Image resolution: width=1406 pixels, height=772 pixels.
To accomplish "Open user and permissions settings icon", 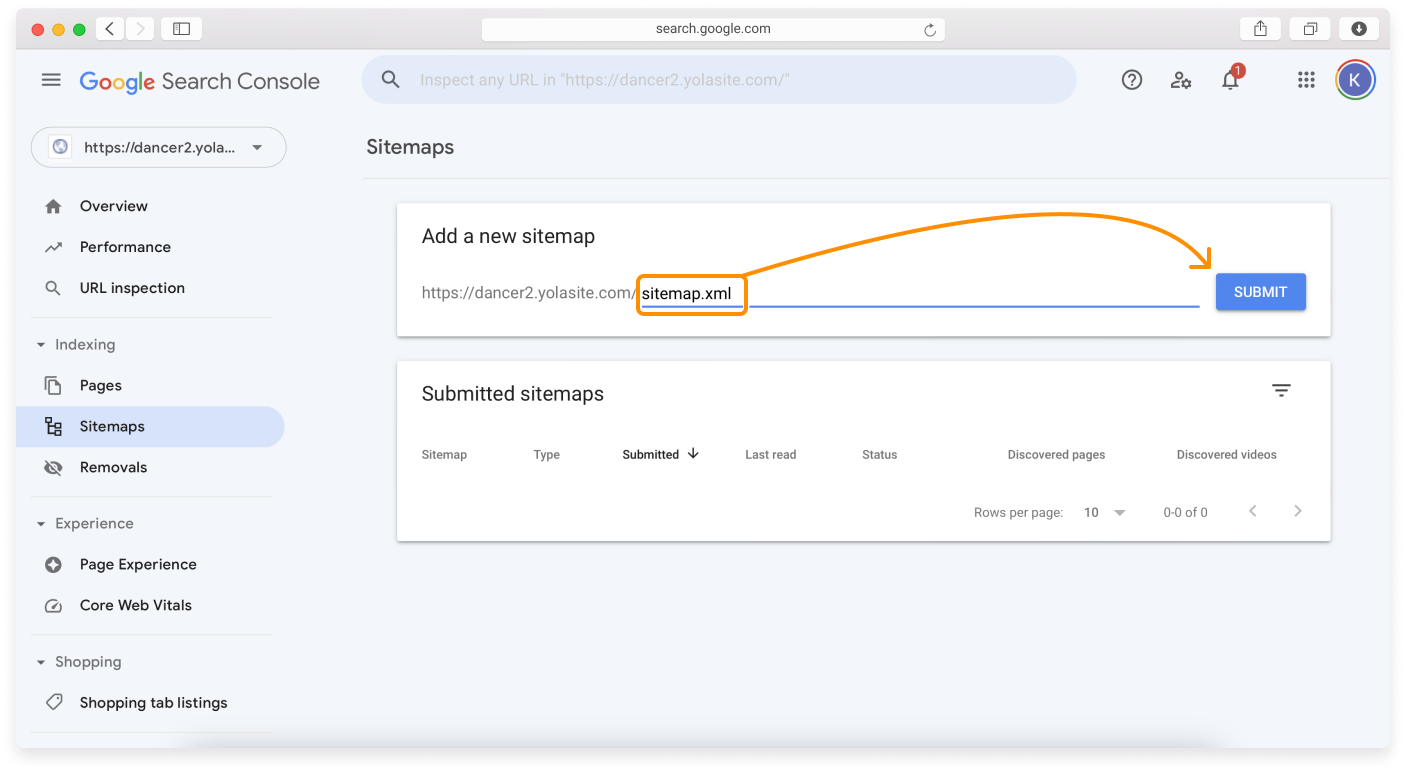I will 1181,80.
